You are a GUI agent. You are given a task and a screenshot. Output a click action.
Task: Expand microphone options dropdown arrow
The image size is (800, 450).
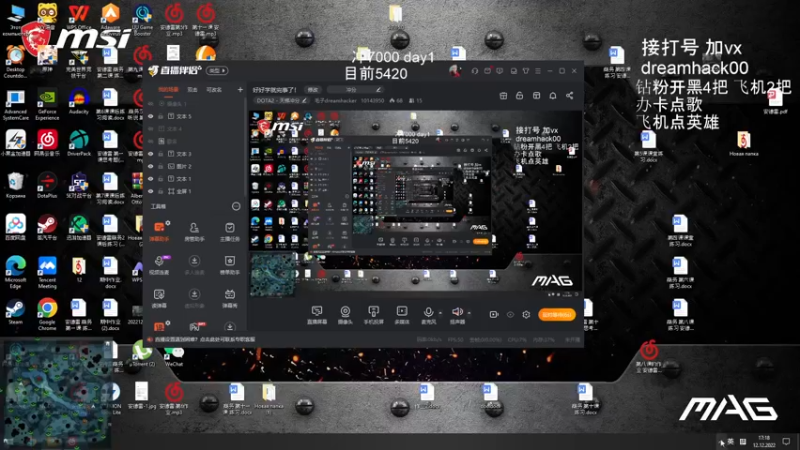(x=440, y=313)
